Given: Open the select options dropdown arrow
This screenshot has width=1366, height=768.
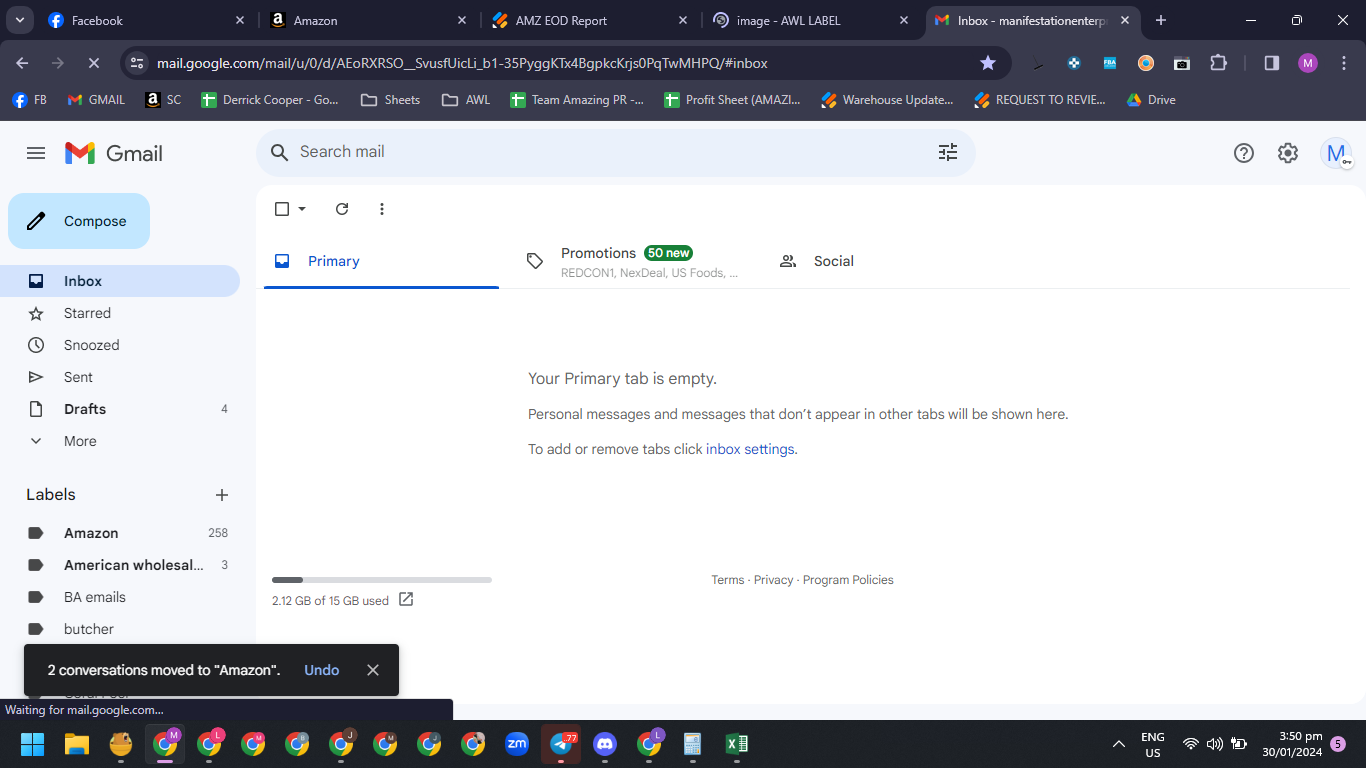Looking at the screenshot, I should (302, 209).
